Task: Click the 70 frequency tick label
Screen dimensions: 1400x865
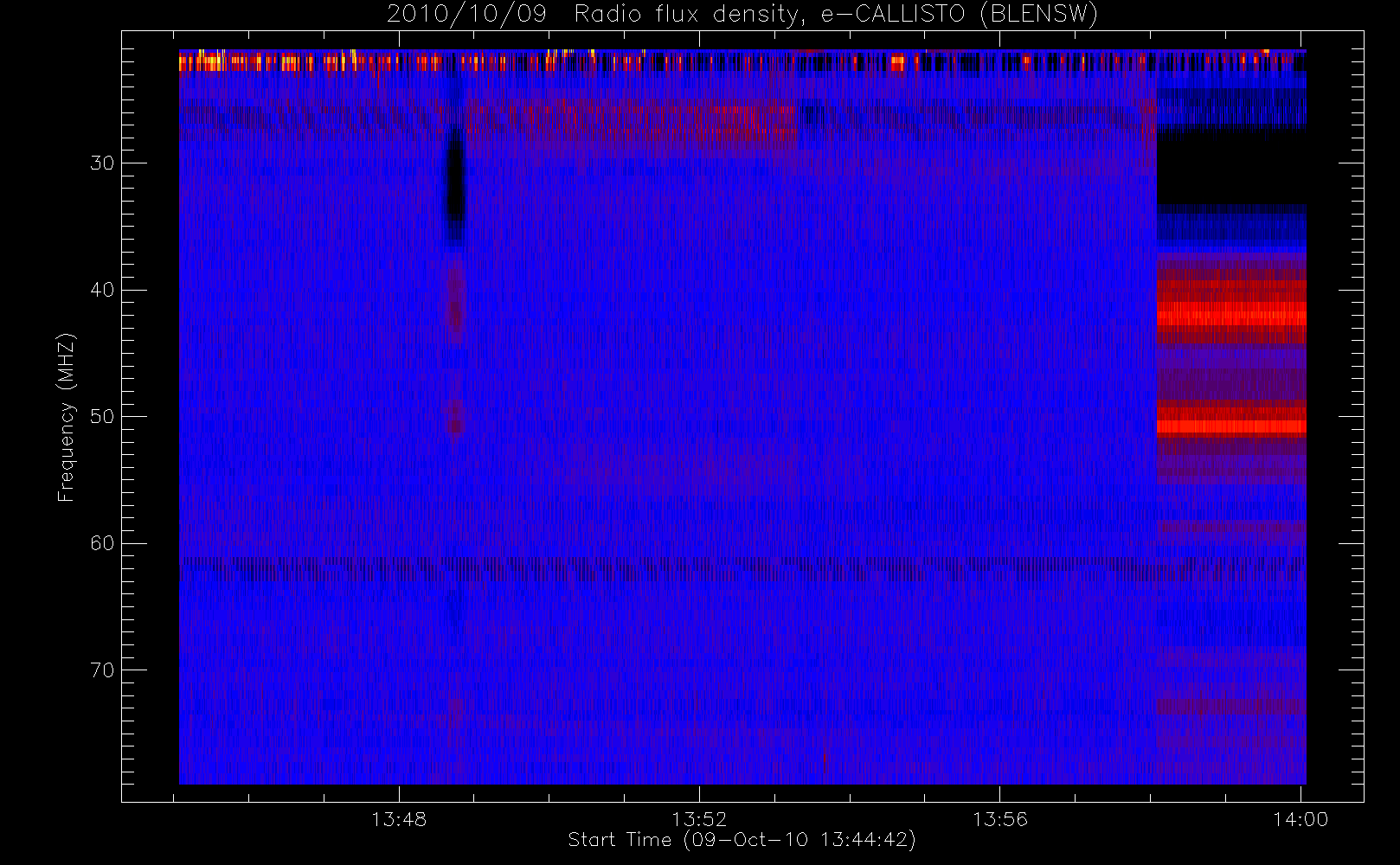Action: pos(102,670)
